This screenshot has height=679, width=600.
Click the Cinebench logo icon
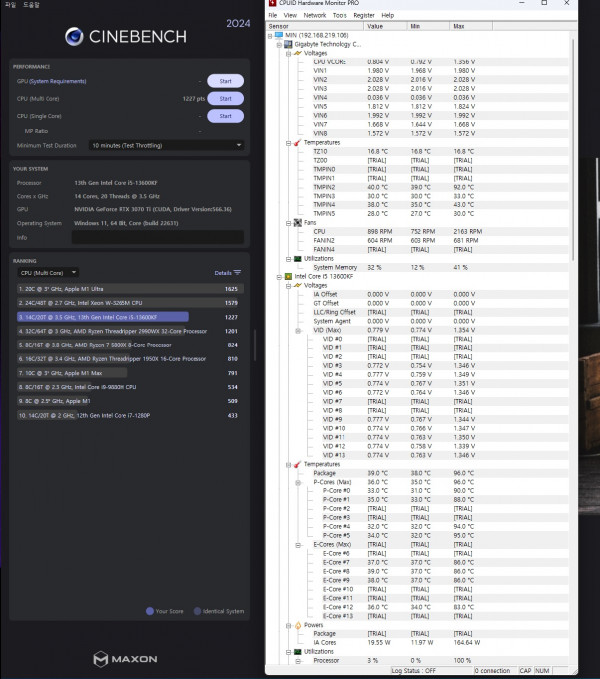coord(74,37)
